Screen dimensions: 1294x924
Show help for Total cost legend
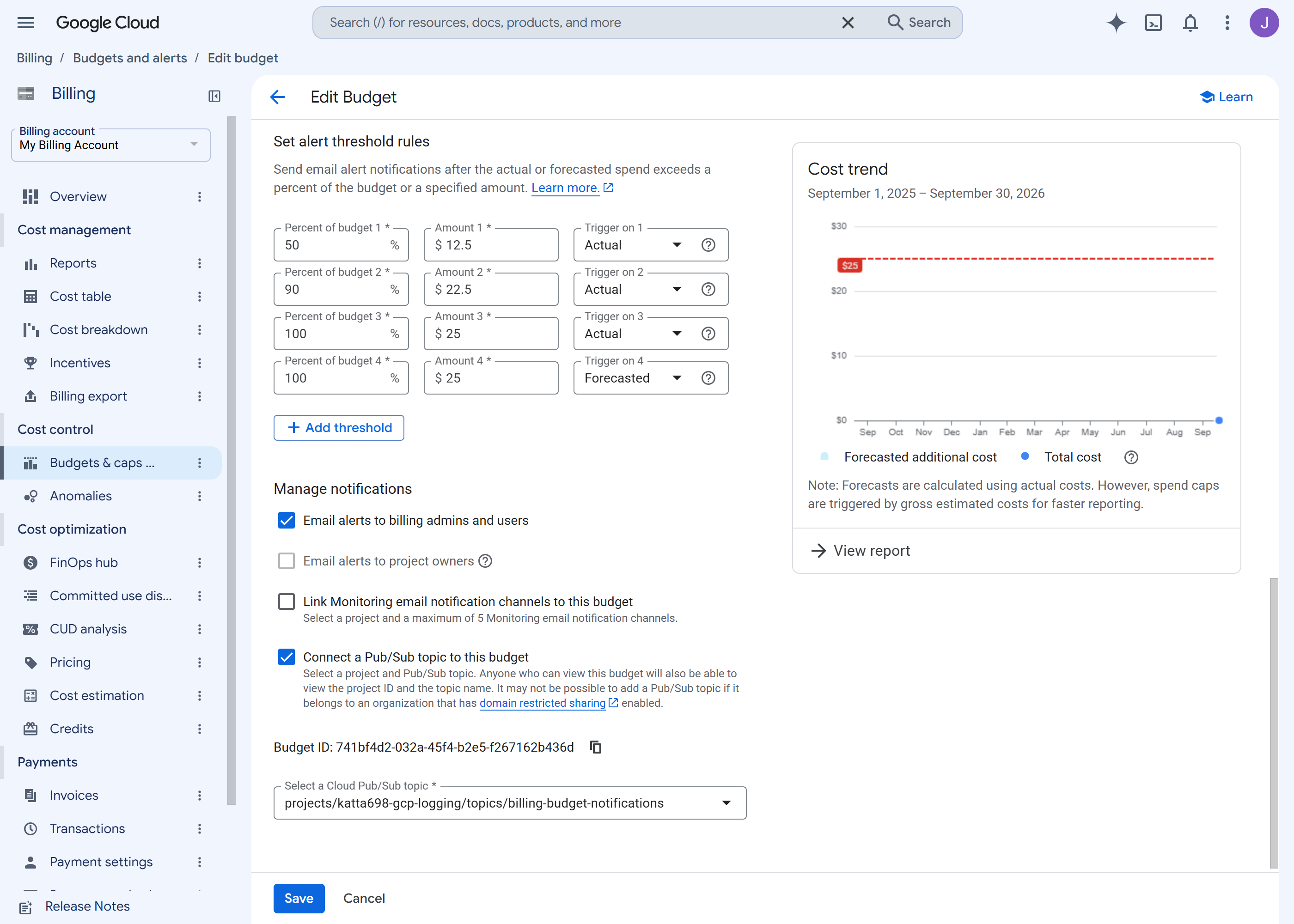click(1131, 457)
